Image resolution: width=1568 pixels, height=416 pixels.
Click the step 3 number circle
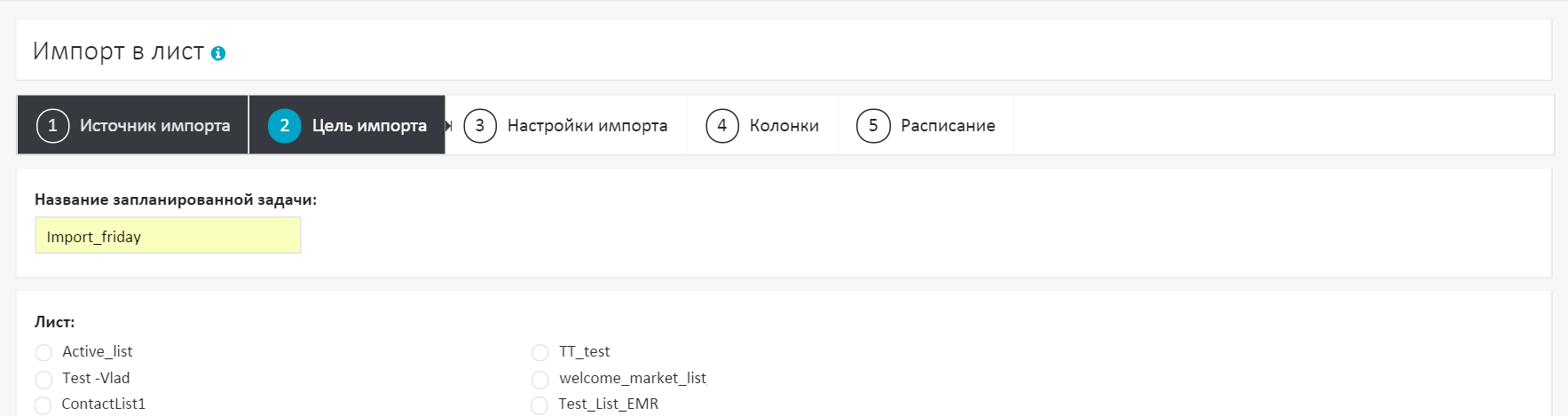[480, 126]
